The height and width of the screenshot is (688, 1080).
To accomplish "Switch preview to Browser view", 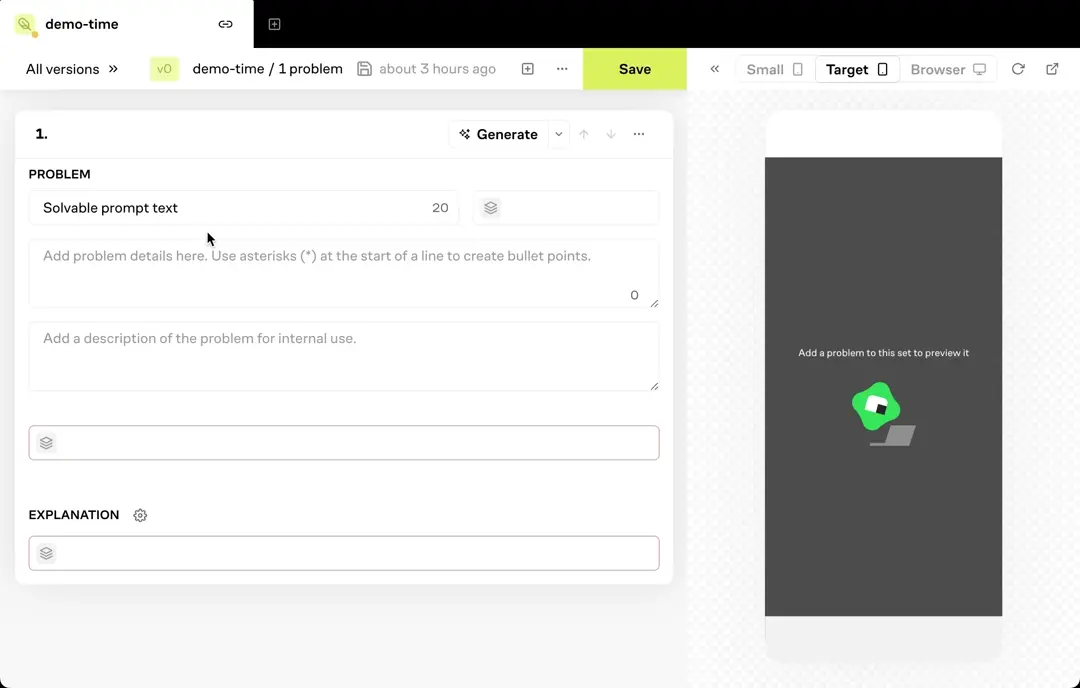I will [948, 70].
